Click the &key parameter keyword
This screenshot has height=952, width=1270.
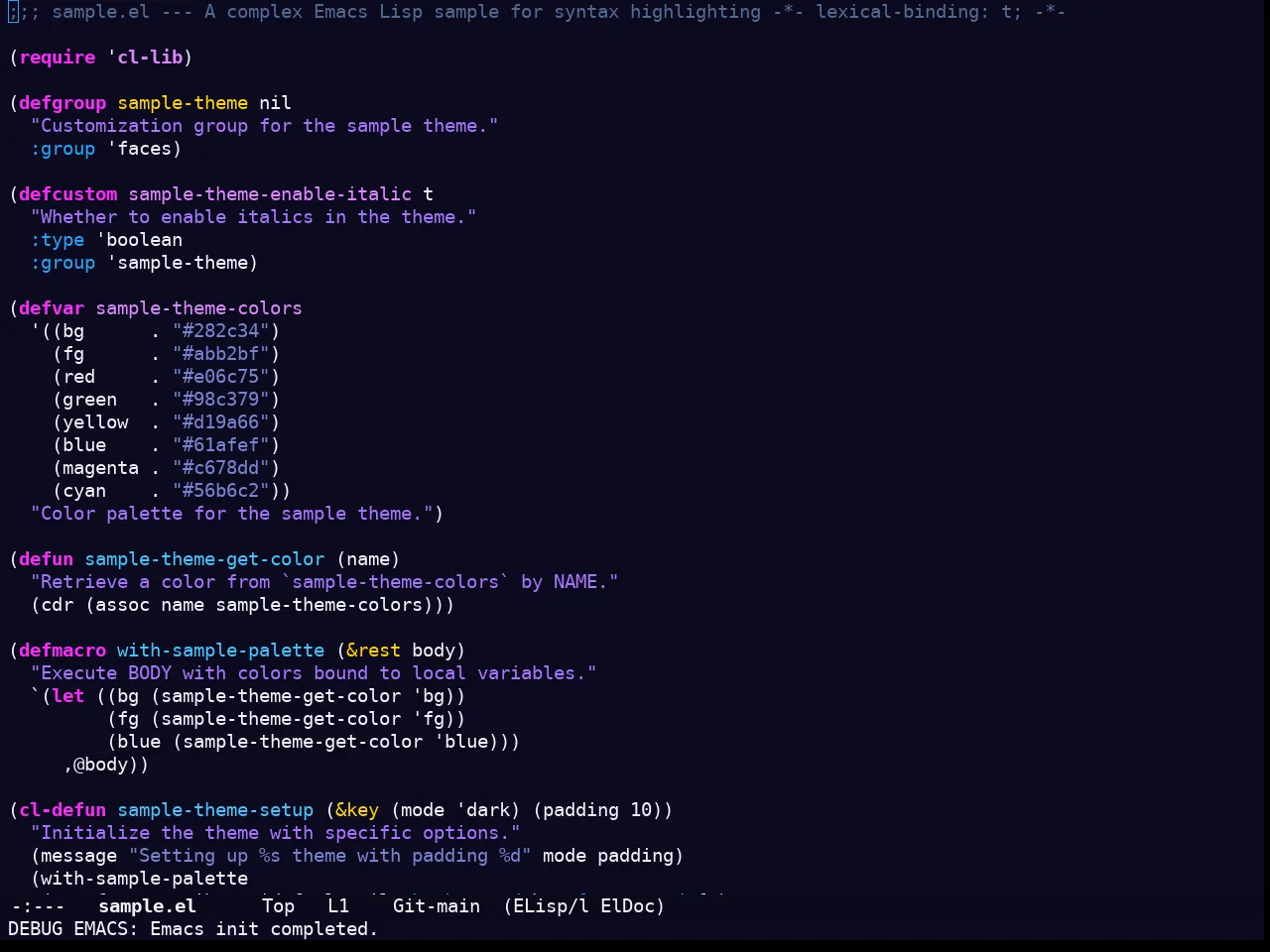(x=357, y=810)
